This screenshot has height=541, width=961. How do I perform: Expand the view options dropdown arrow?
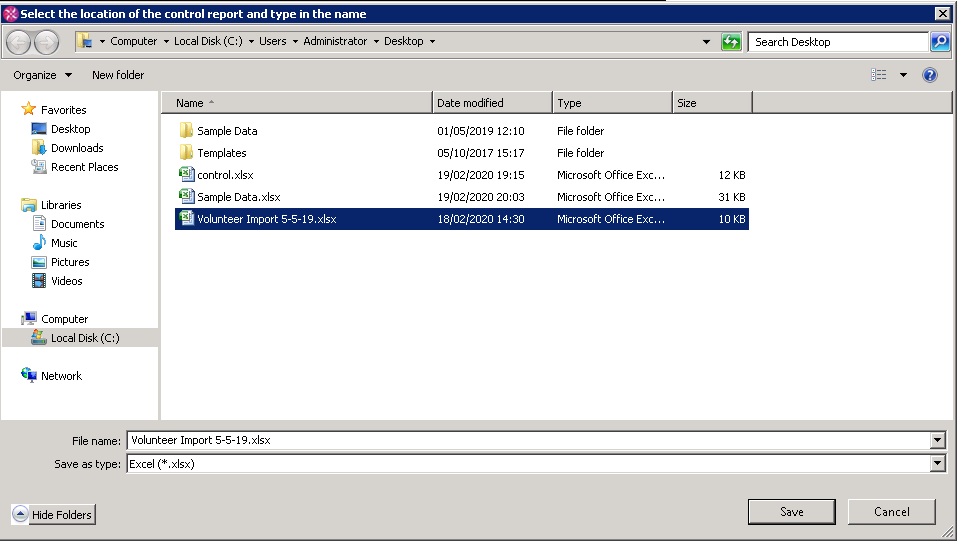click(903, 75)
